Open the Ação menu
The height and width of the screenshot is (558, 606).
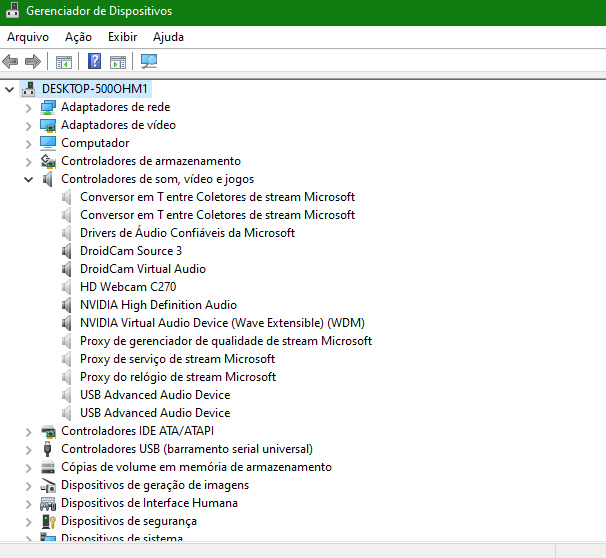click(x=78, y=37)
